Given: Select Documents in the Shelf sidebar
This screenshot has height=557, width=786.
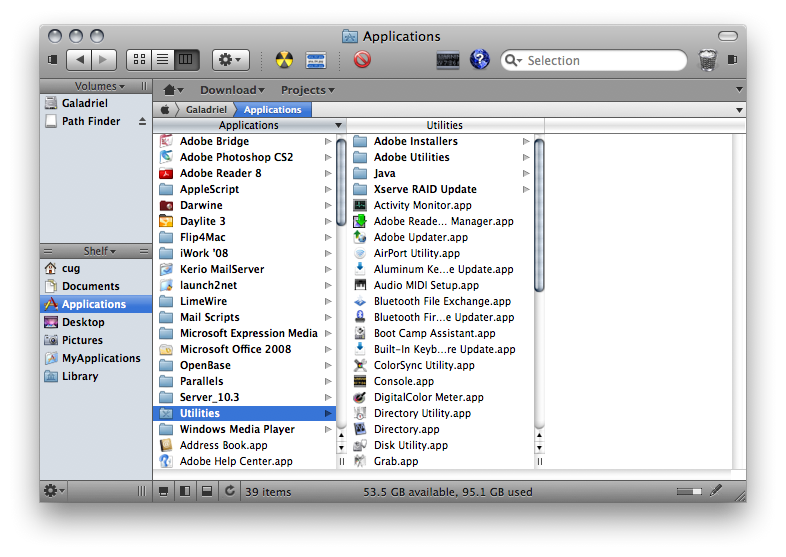Looking at the screenshot, I should coord(90,286).
